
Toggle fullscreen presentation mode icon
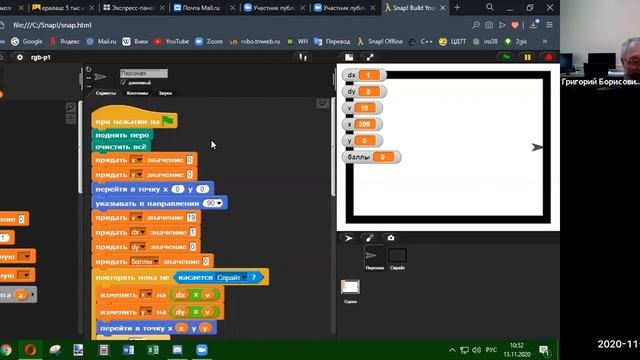[370, 58]
